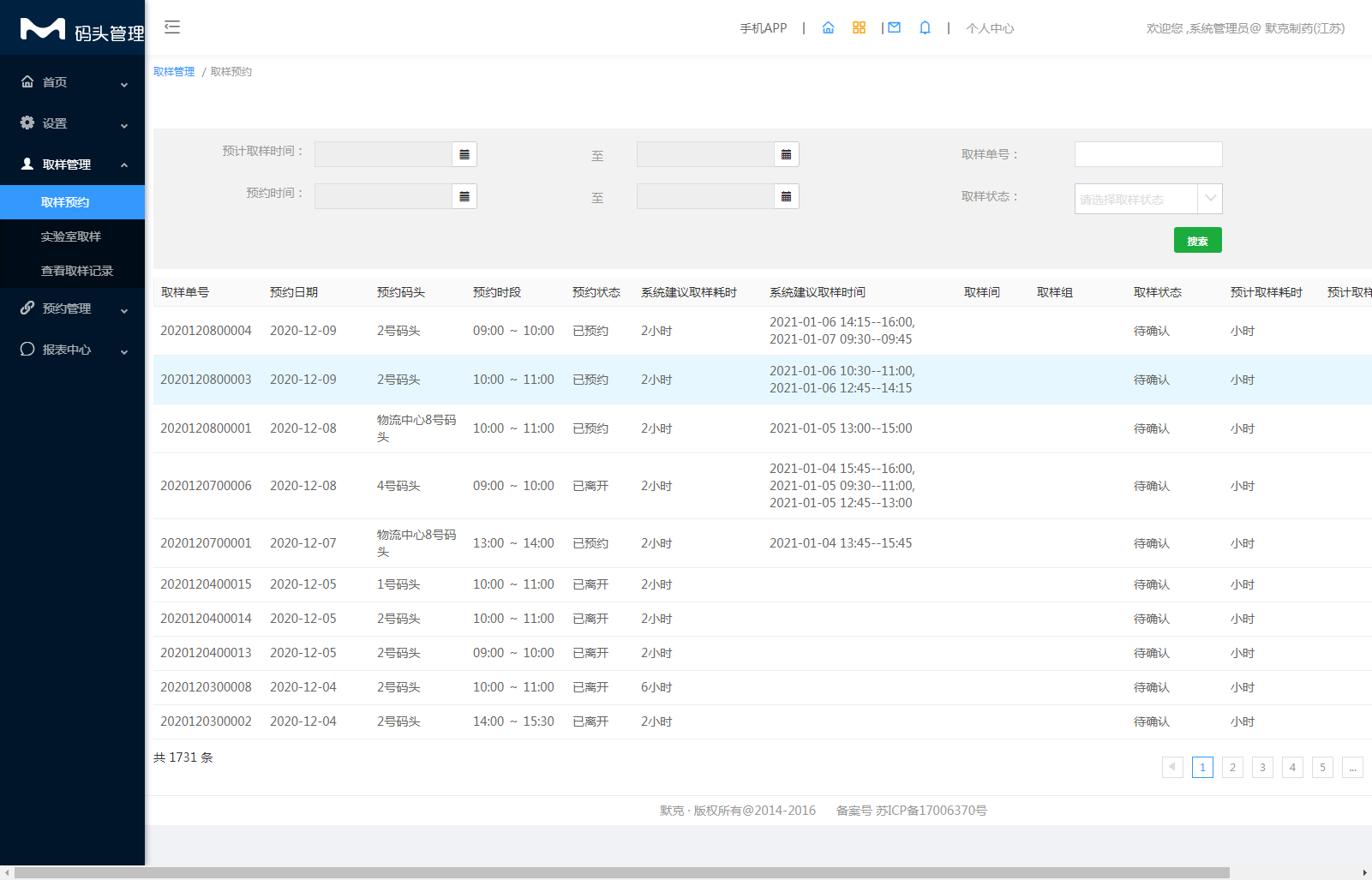The height and width of the screenshot is (880, 1372).
Task: Select row 2020120700001
Action: 763,543
